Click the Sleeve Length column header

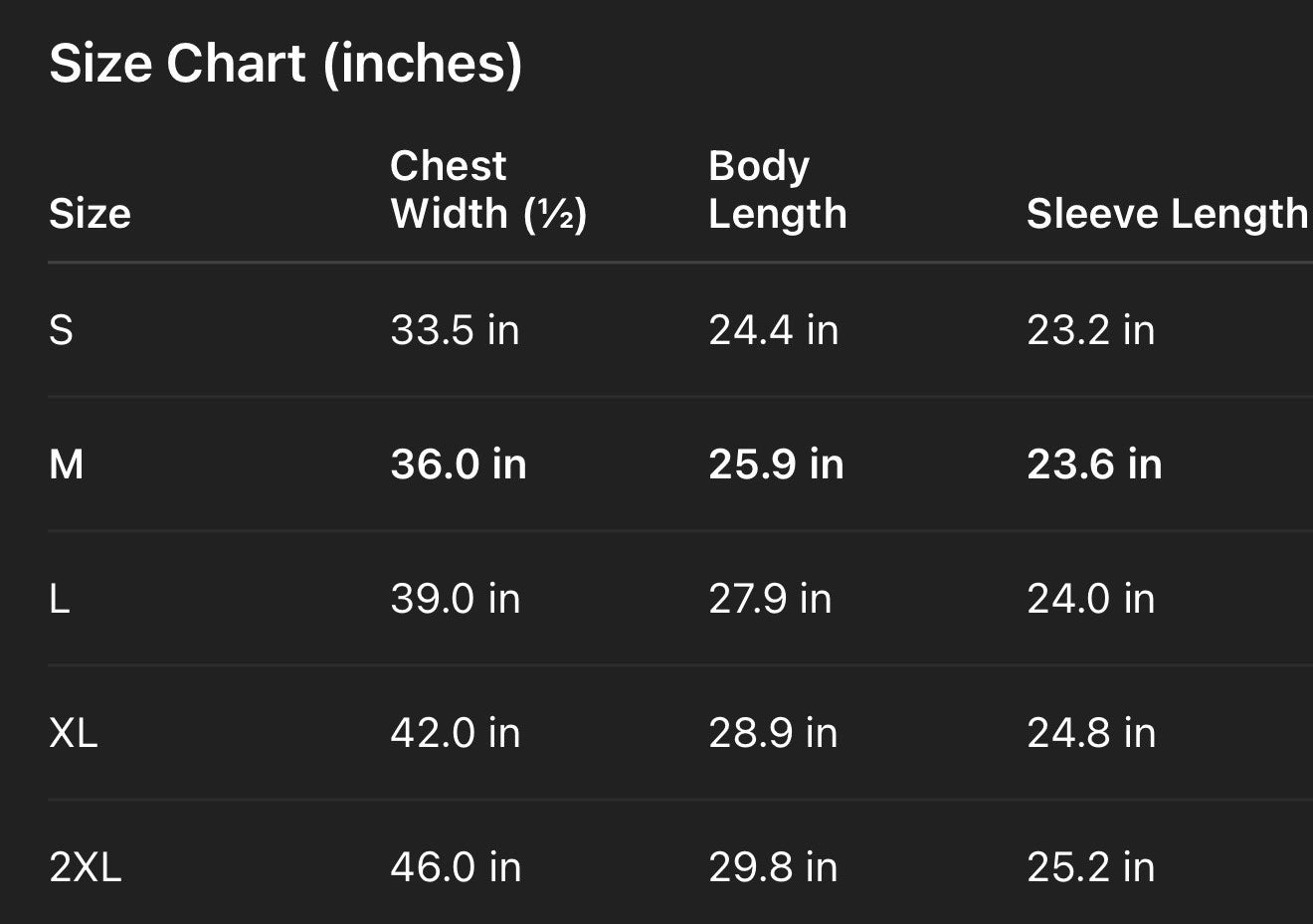(1167, 214)
